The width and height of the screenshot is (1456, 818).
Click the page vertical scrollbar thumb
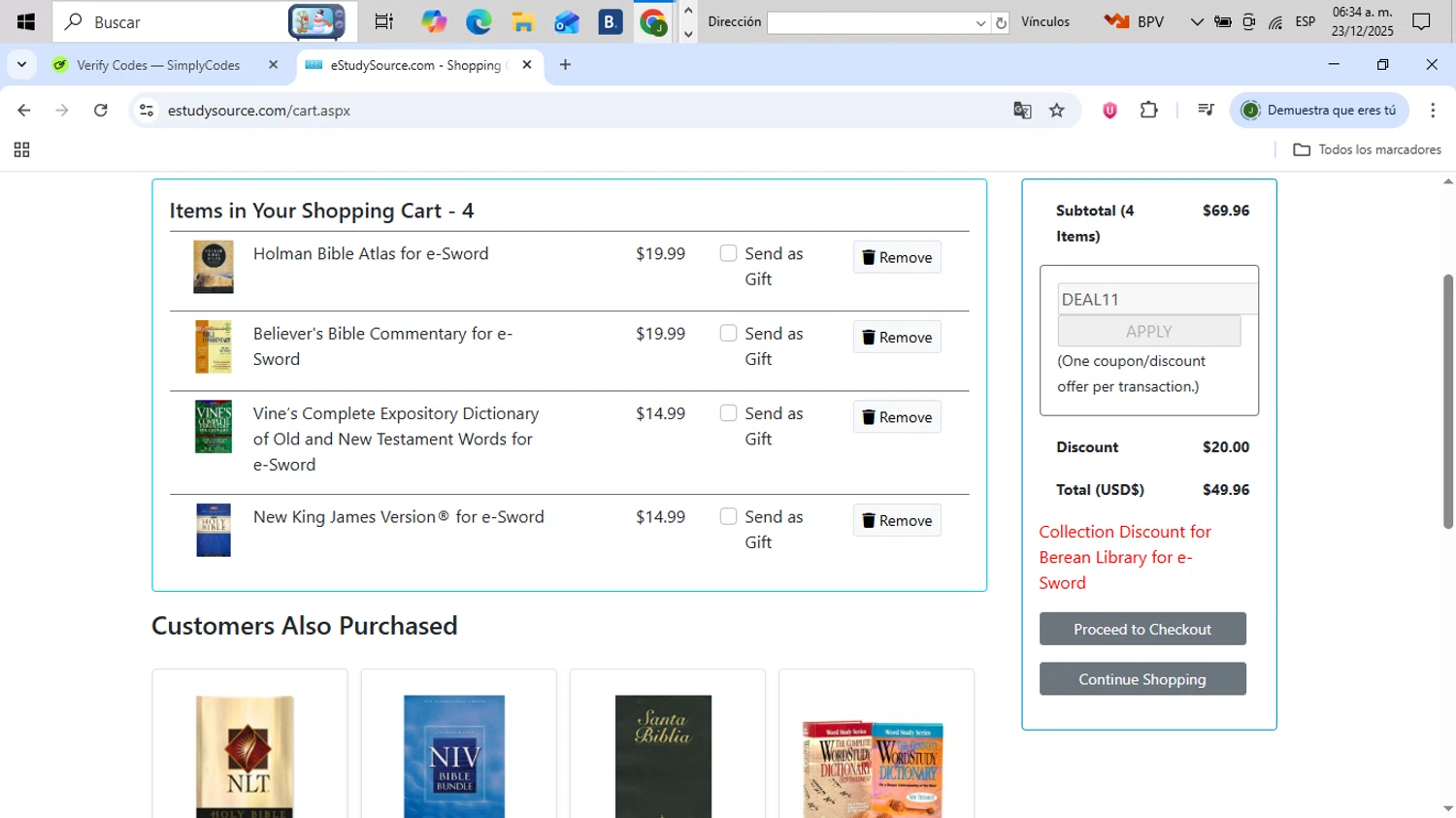pyautogui.click(x=1448, y=402)
